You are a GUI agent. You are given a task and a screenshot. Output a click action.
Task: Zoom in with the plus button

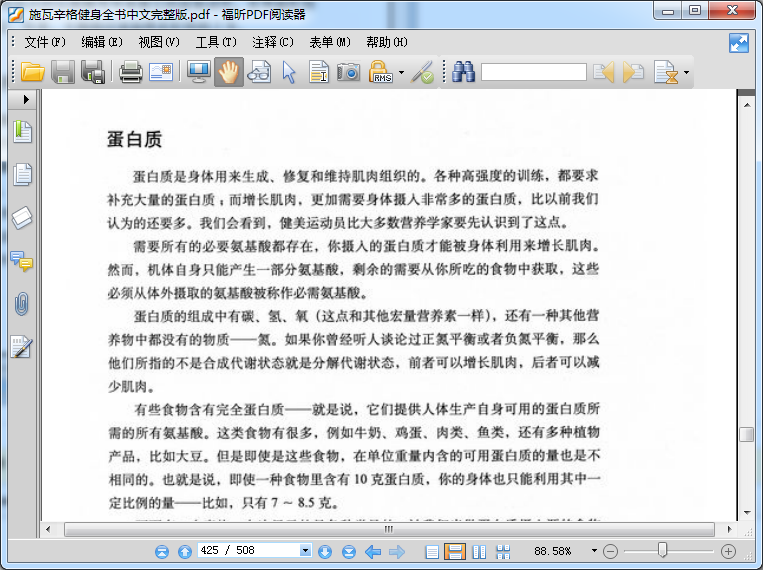[x=728, y=551]
